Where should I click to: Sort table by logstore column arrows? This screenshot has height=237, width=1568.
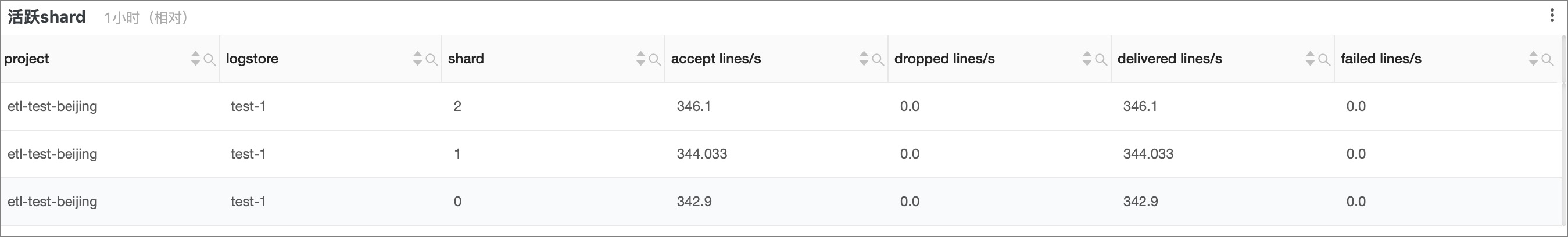(x=417, y=58)
